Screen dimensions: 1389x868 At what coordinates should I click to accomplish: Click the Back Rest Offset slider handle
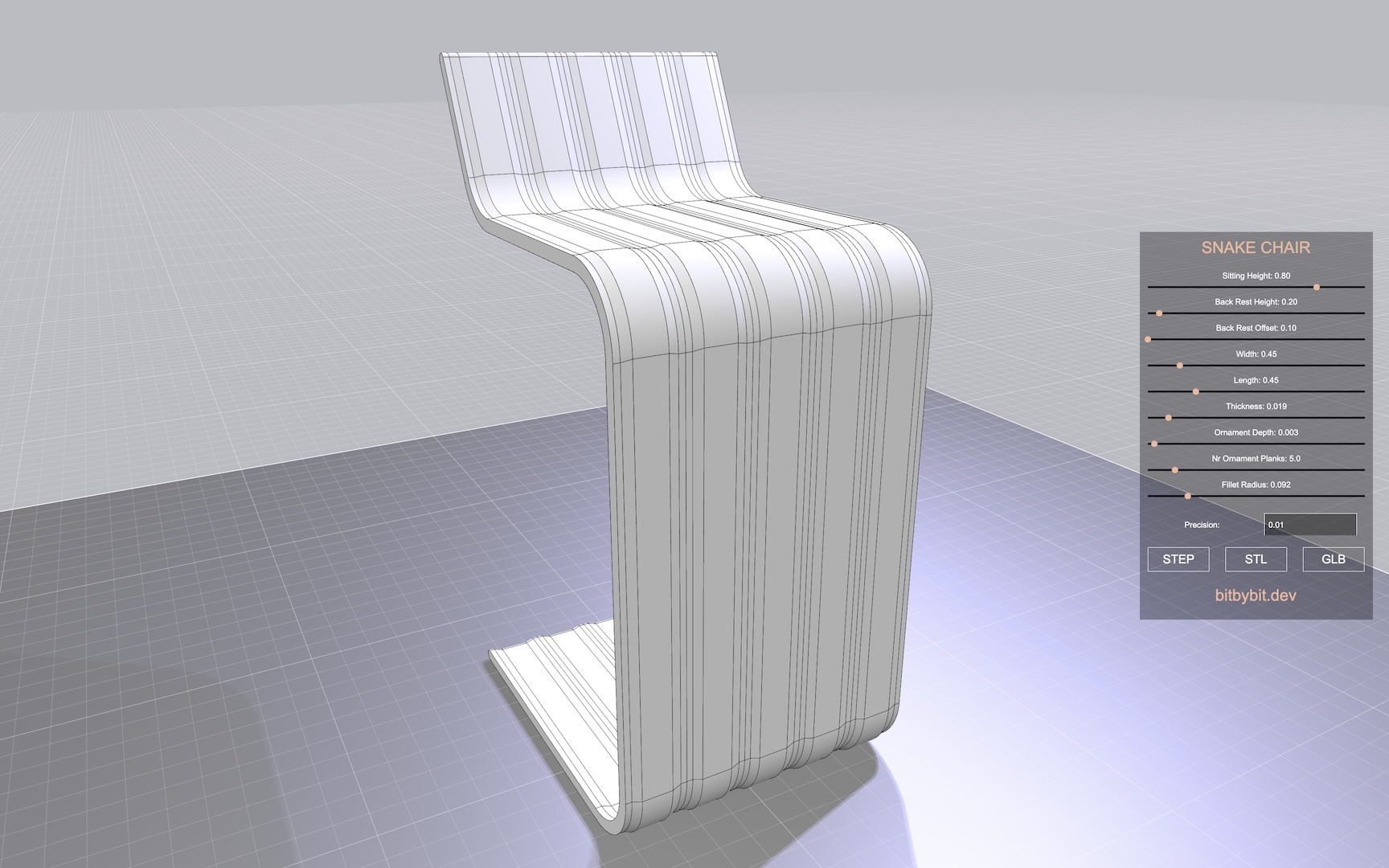tap(1148, 339)
